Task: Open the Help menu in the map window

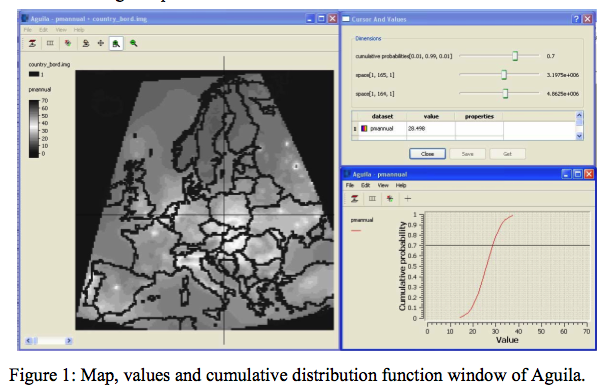Action: (79, 30)
